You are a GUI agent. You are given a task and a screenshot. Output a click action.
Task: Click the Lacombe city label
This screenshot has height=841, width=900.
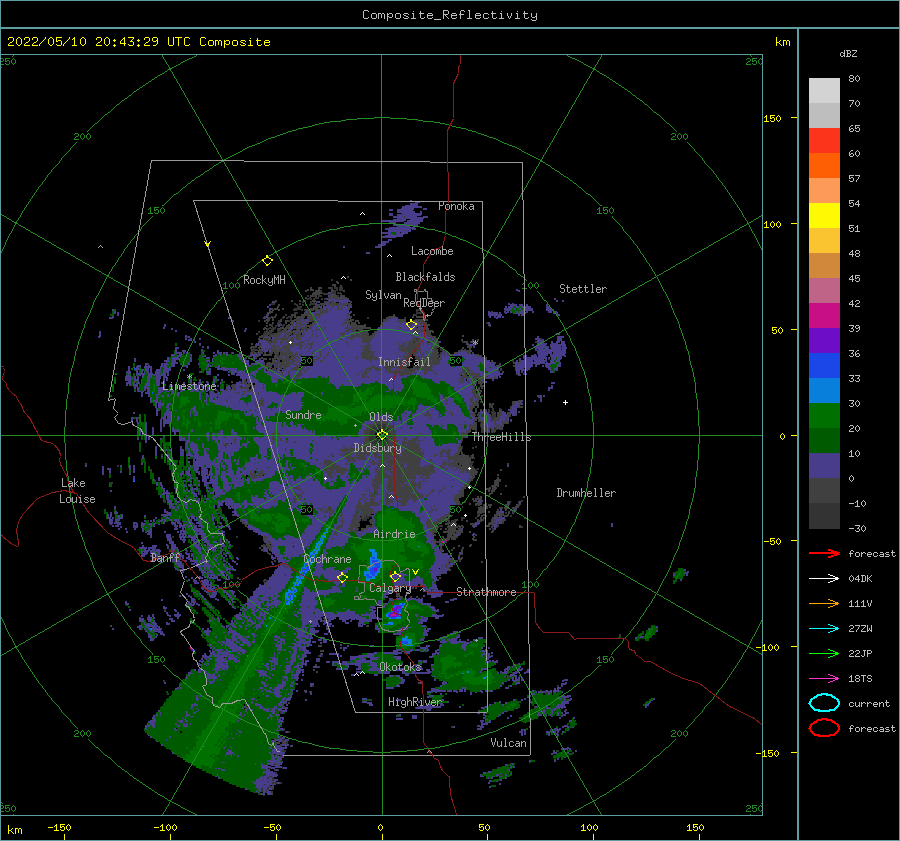[432, 251]
